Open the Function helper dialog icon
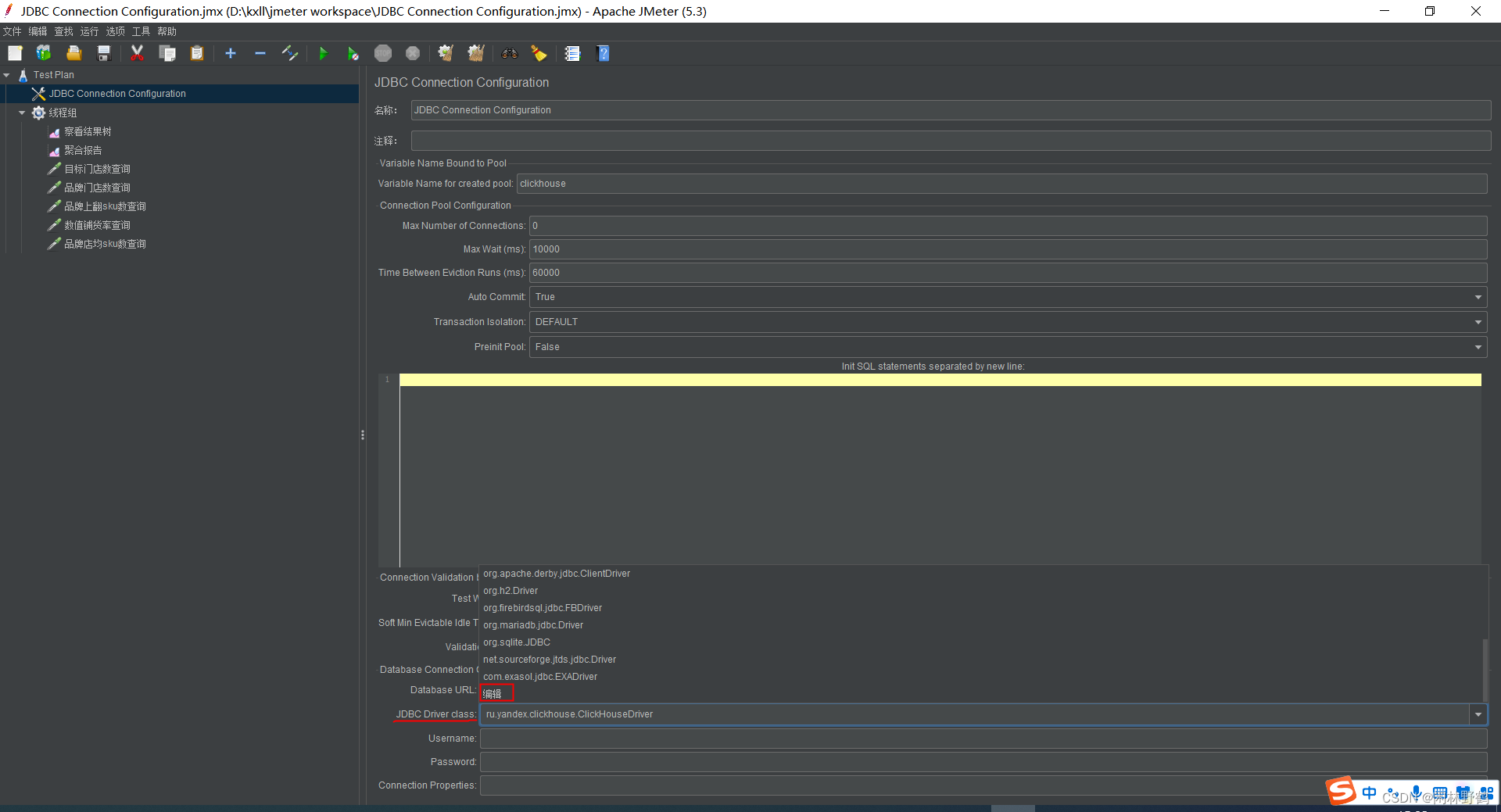Image resolution: width=1501 pixels, height=812 pixels. [x=573, y=53]
